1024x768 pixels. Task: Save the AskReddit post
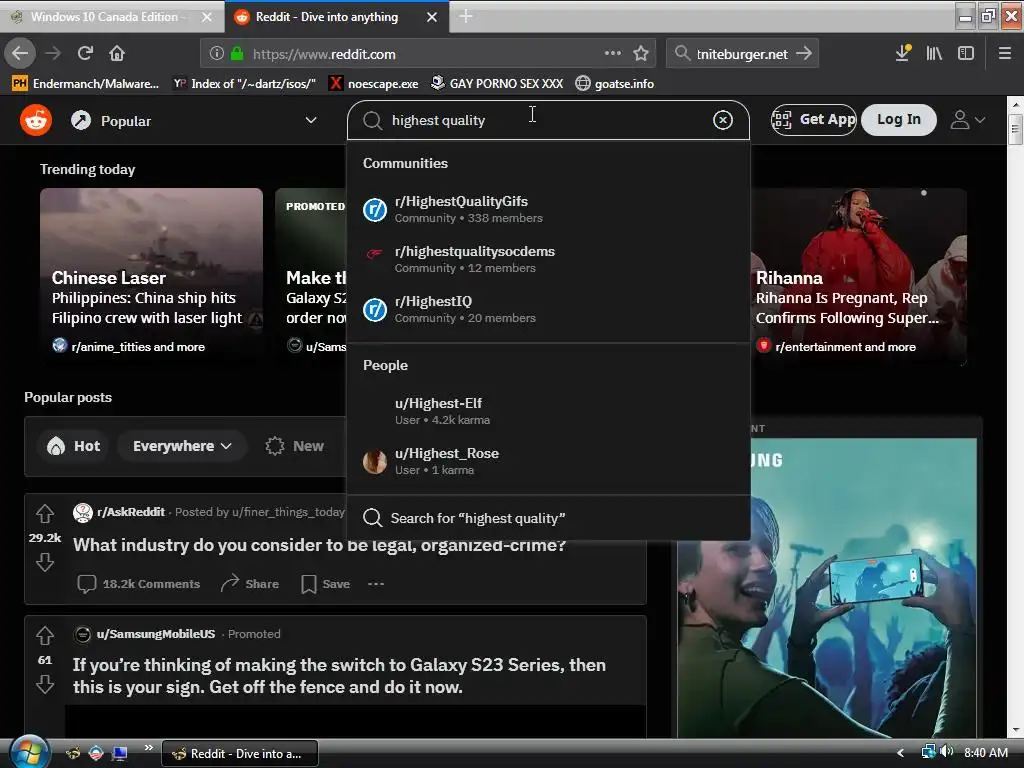(325, 584)
